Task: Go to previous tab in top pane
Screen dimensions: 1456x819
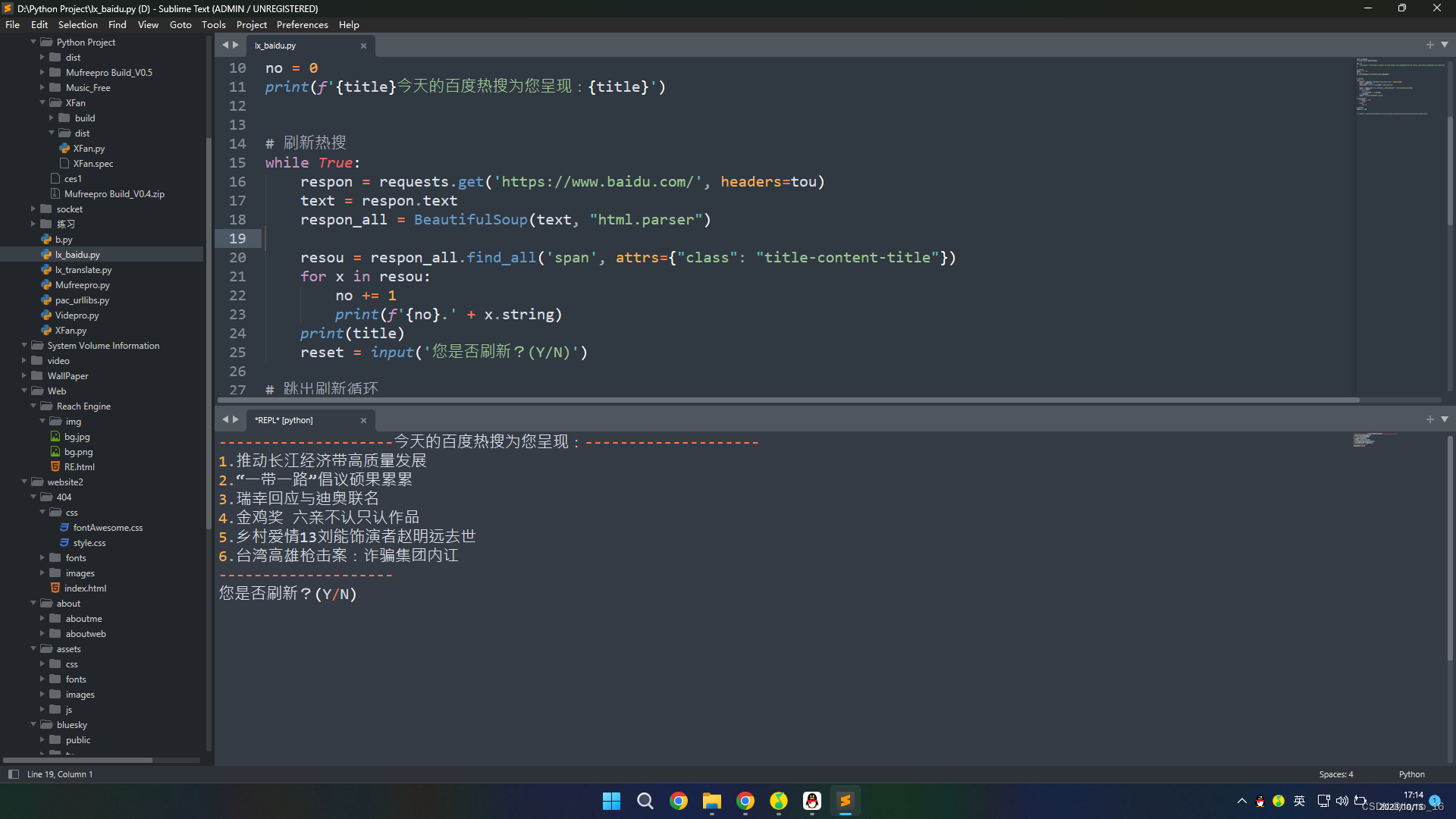Action: click(x=225, y=45)
